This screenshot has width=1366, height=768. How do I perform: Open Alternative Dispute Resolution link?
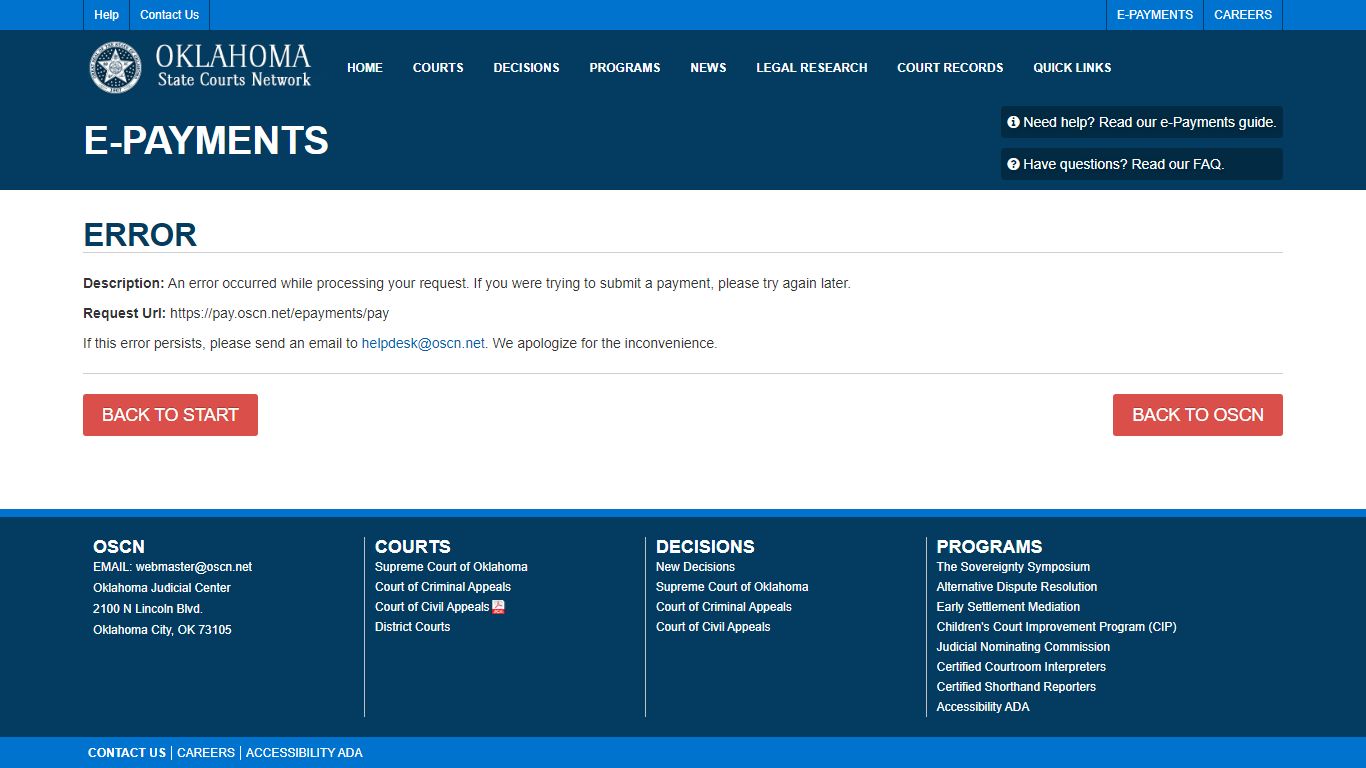[1017, 587]
